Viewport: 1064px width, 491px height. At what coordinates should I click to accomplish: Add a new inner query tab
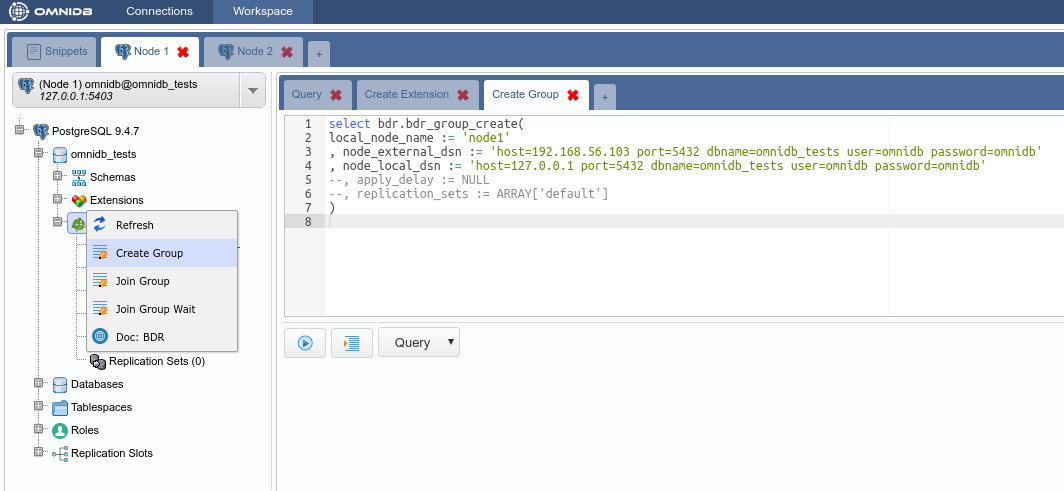pos(605,97)
